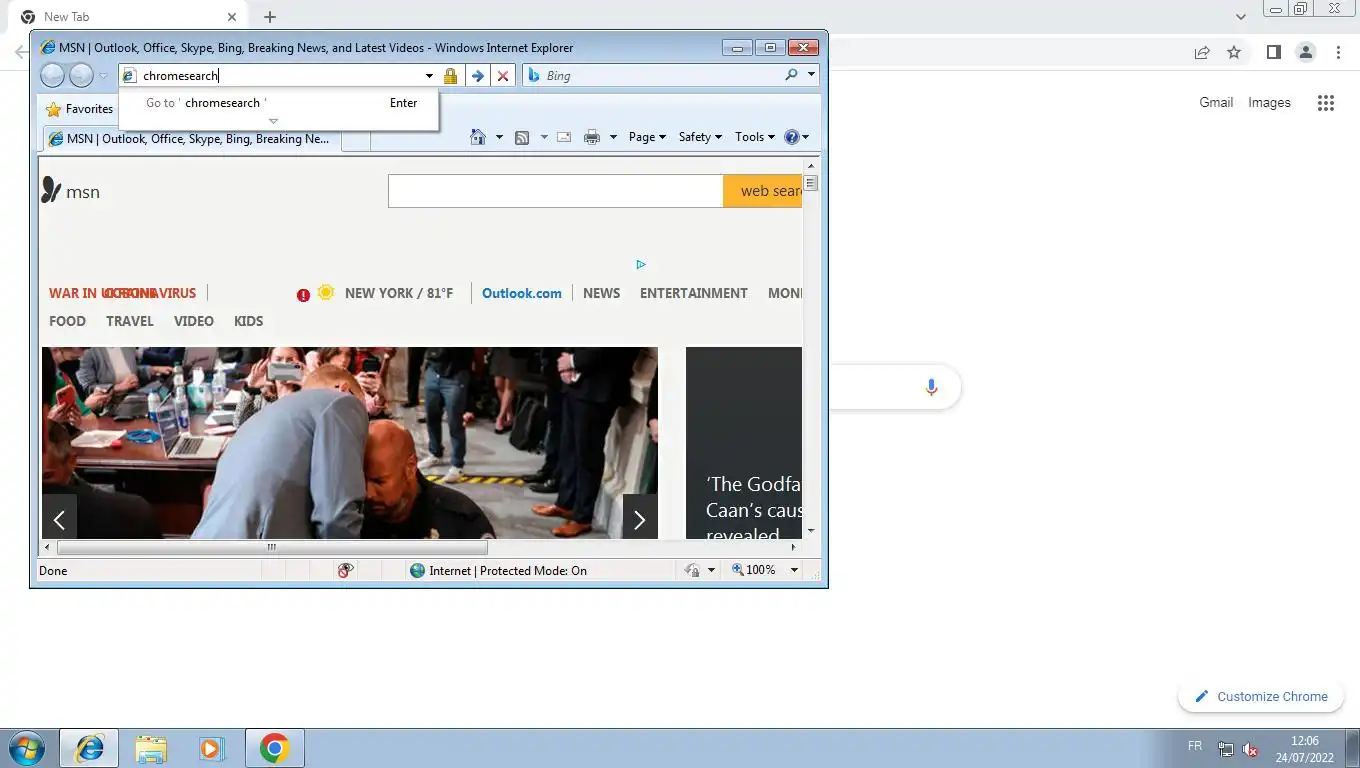The height and width of the screenshot is (768, 1360).
Task: Click the Home icon in IE command bar
Action: click(x=478, y=137)
